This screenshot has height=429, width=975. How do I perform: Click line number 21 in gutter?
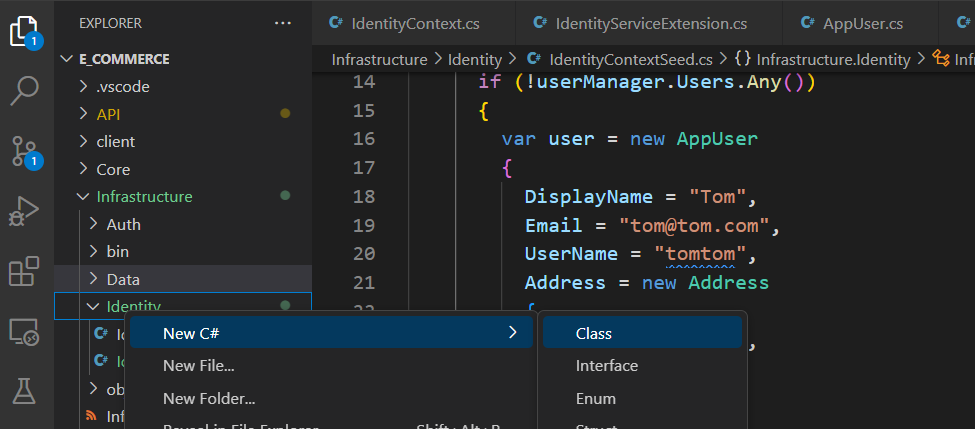tap(364, 282)
